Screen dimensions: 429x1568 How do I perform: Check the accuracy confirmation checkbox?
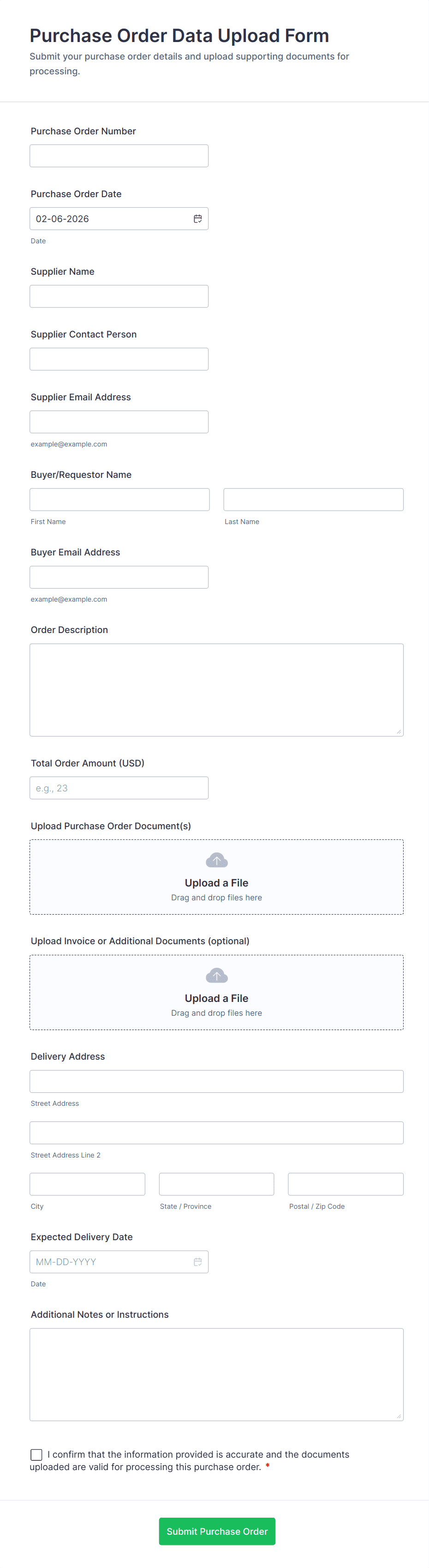(36, 1455)
